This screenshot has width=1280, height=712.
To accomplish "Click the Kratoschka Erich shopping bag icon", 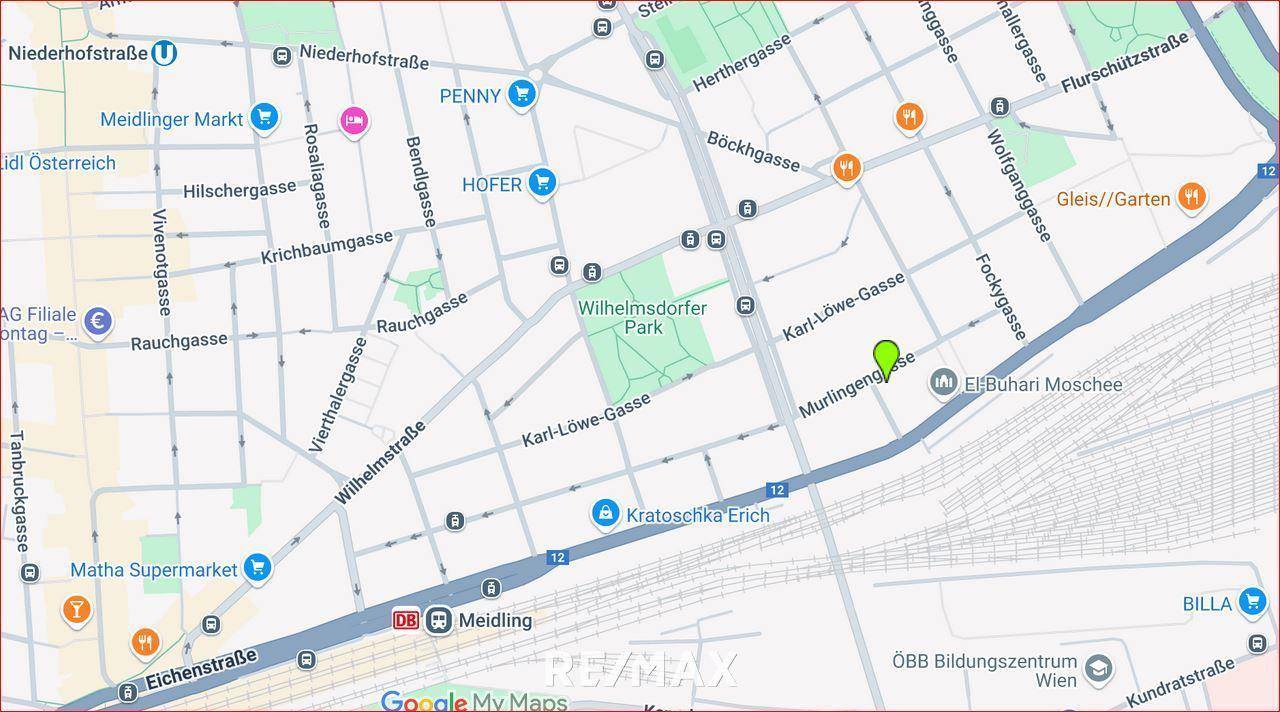I will tap(605, 515).
